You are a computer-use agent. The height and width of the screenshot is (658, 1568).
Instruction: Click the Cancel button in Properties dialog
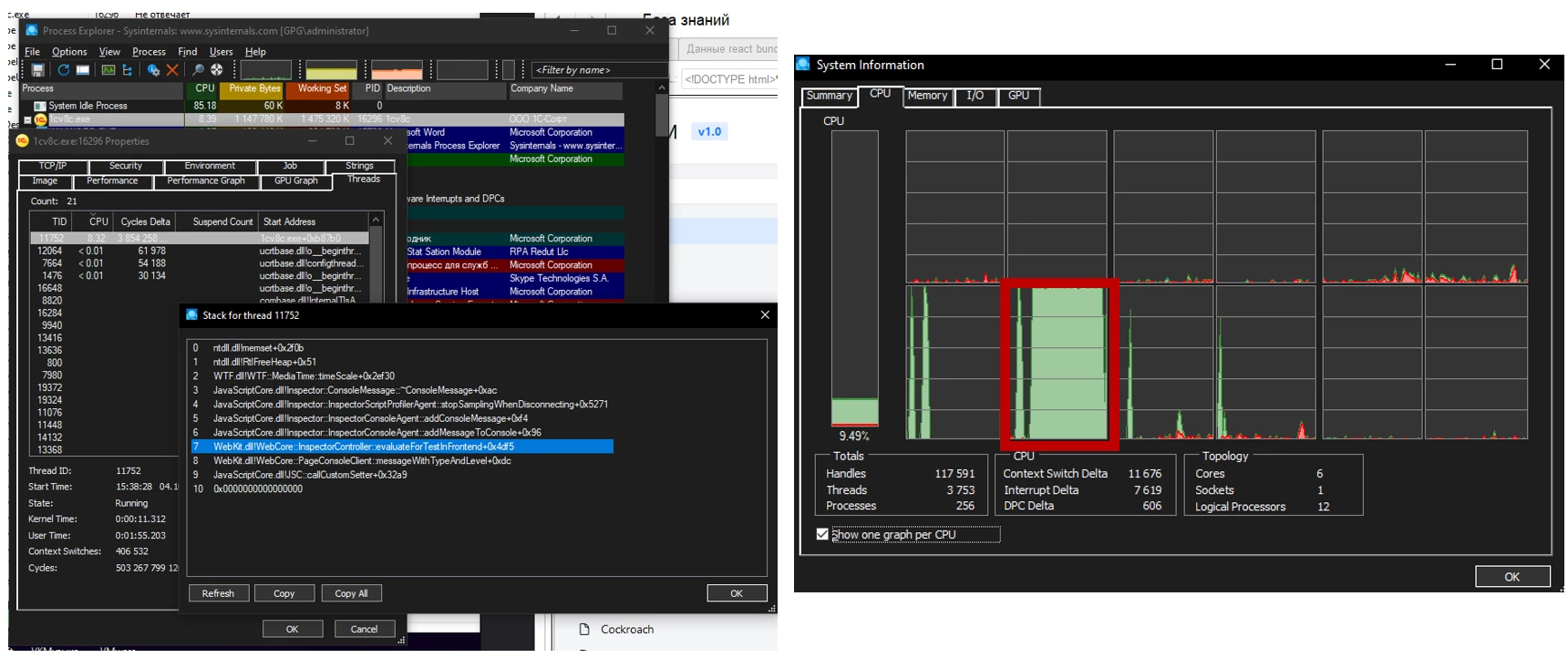pyautogui.click(x=364, y=629)
